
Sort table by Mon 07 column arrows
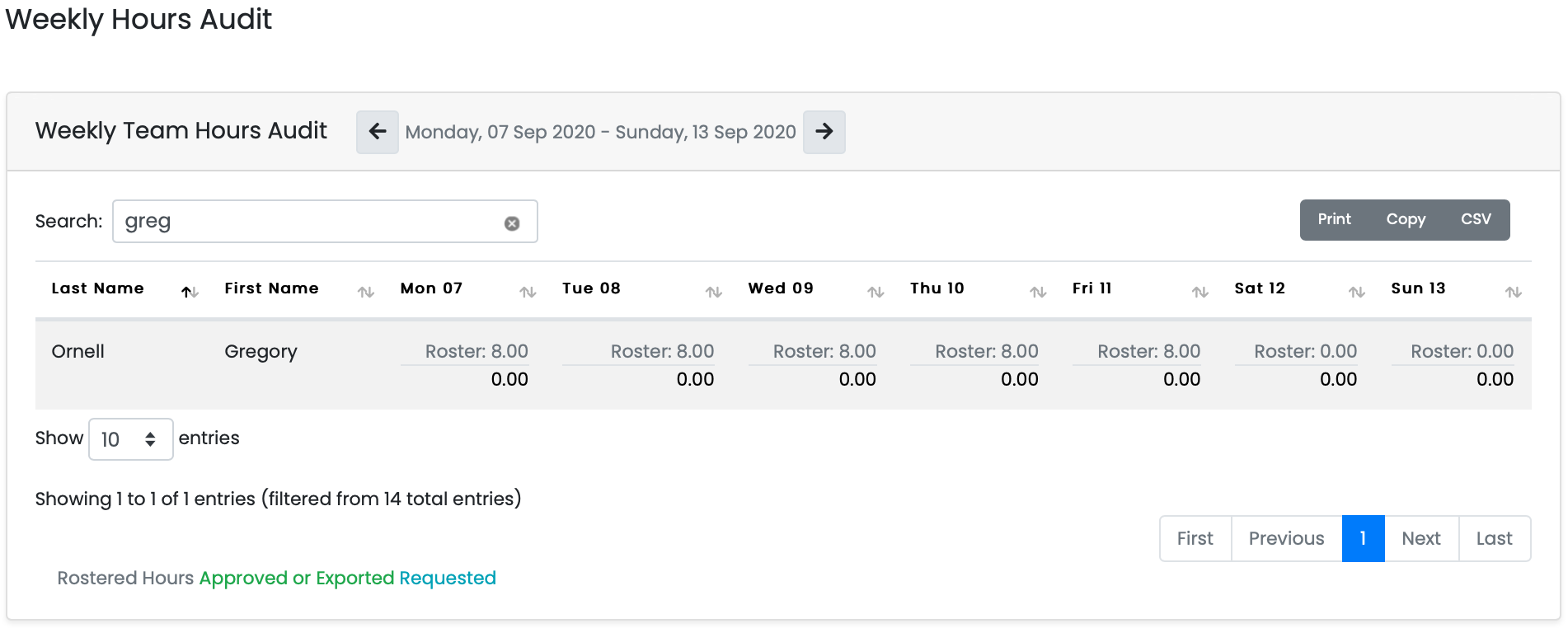click(x=528, y=292)
